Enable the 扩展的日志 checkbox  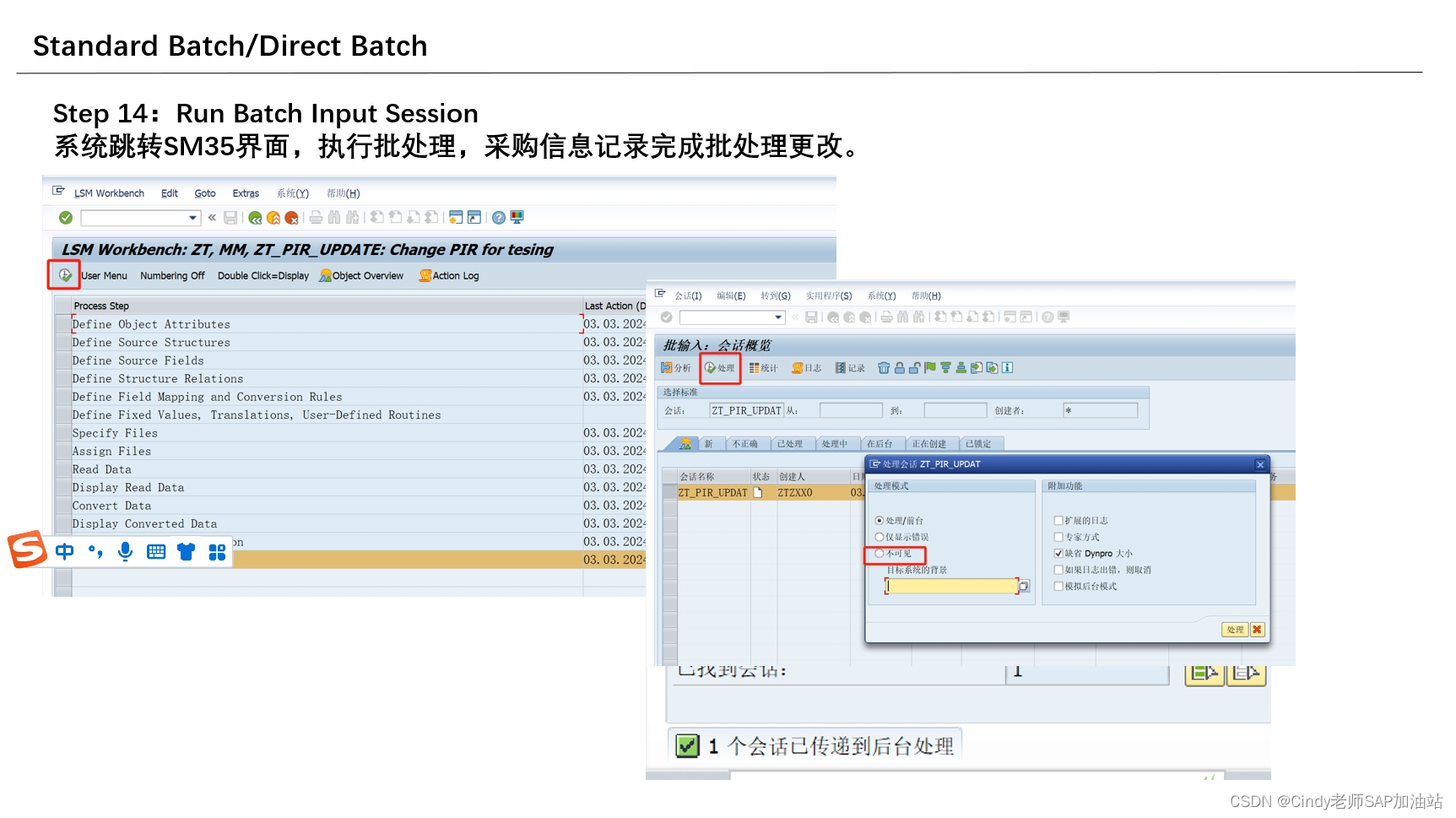(x=1058, y=521)
